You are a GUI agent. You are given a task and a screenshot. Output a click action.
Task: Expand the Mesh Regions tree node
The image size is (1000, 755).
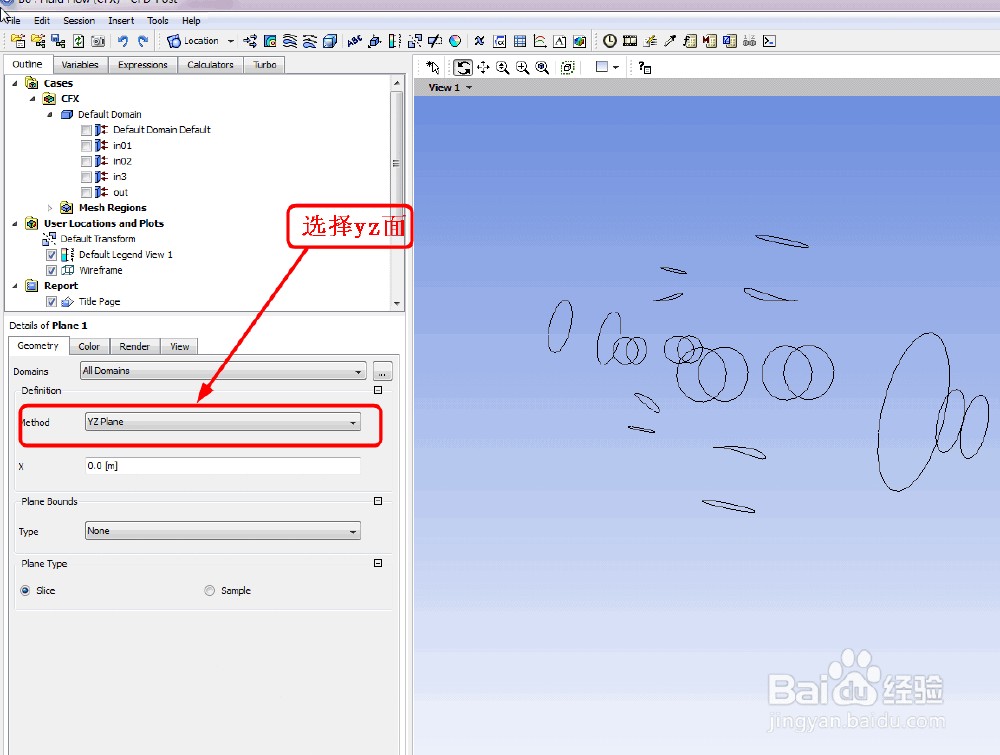coord(50,208)
